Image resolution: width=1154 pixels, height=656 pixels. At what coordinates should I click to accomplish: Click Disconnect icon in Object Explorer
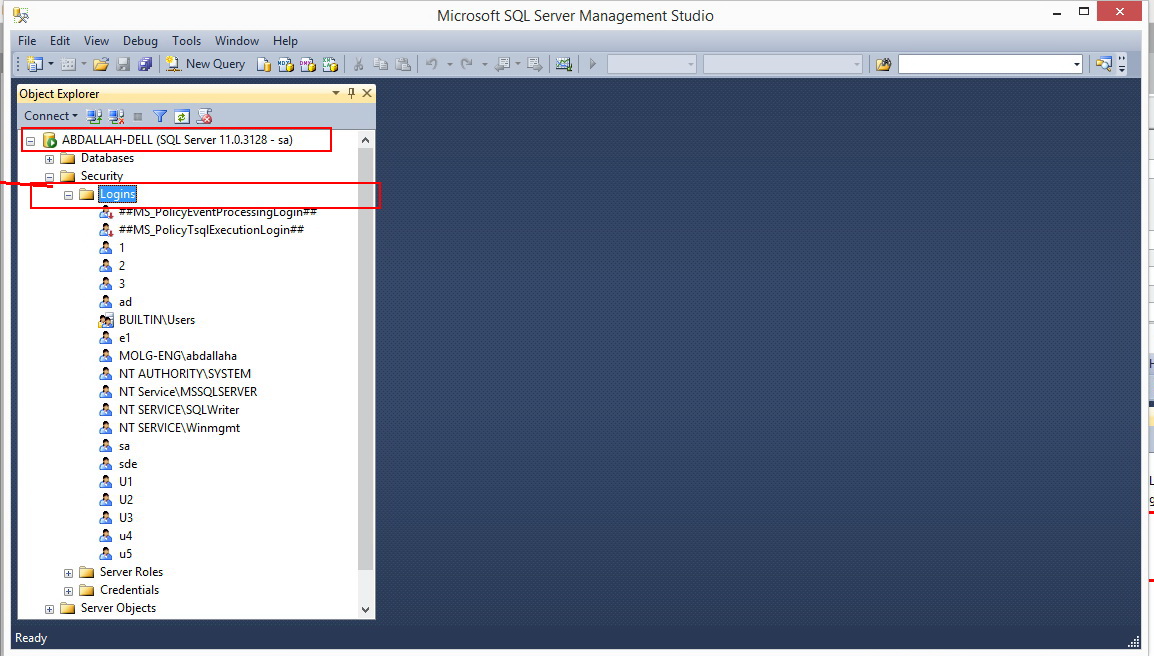tap(116, 116)
